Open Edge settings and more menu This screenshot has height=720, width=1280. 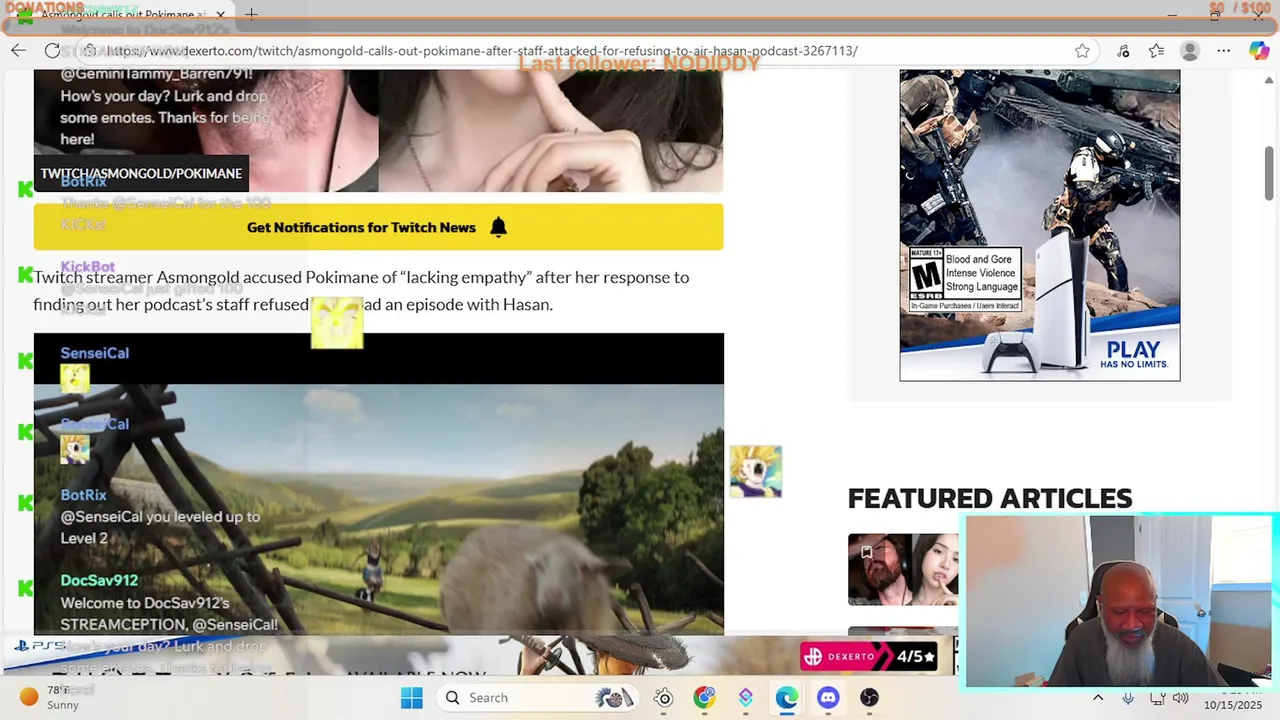pyautogui.click(x=1224, y=51)
